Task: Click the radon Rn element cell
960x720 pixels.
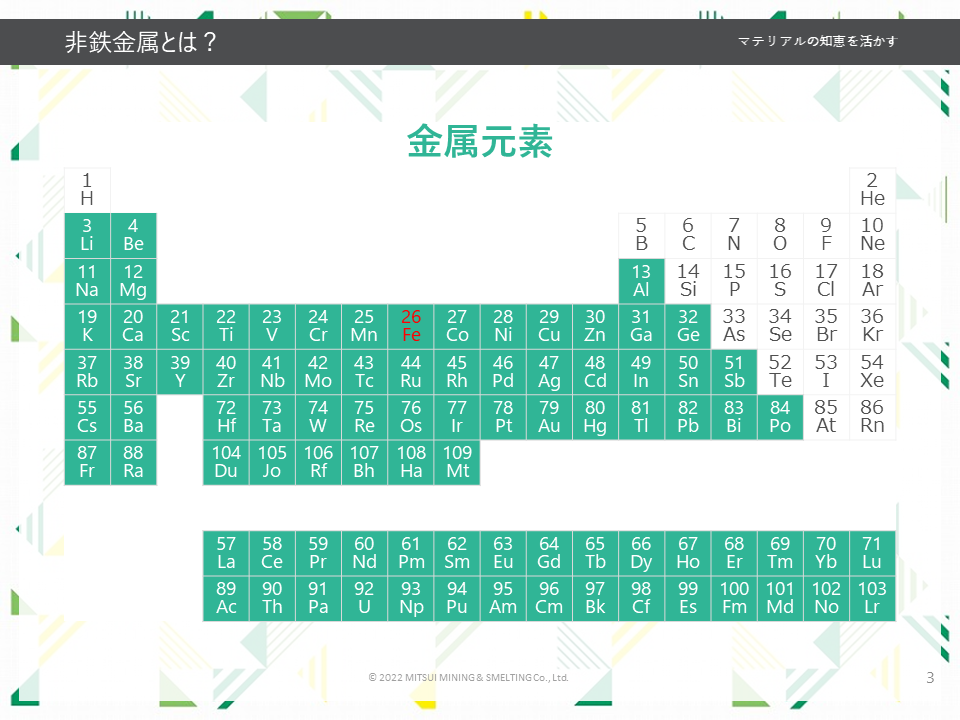Action: [x=872, y=417]
